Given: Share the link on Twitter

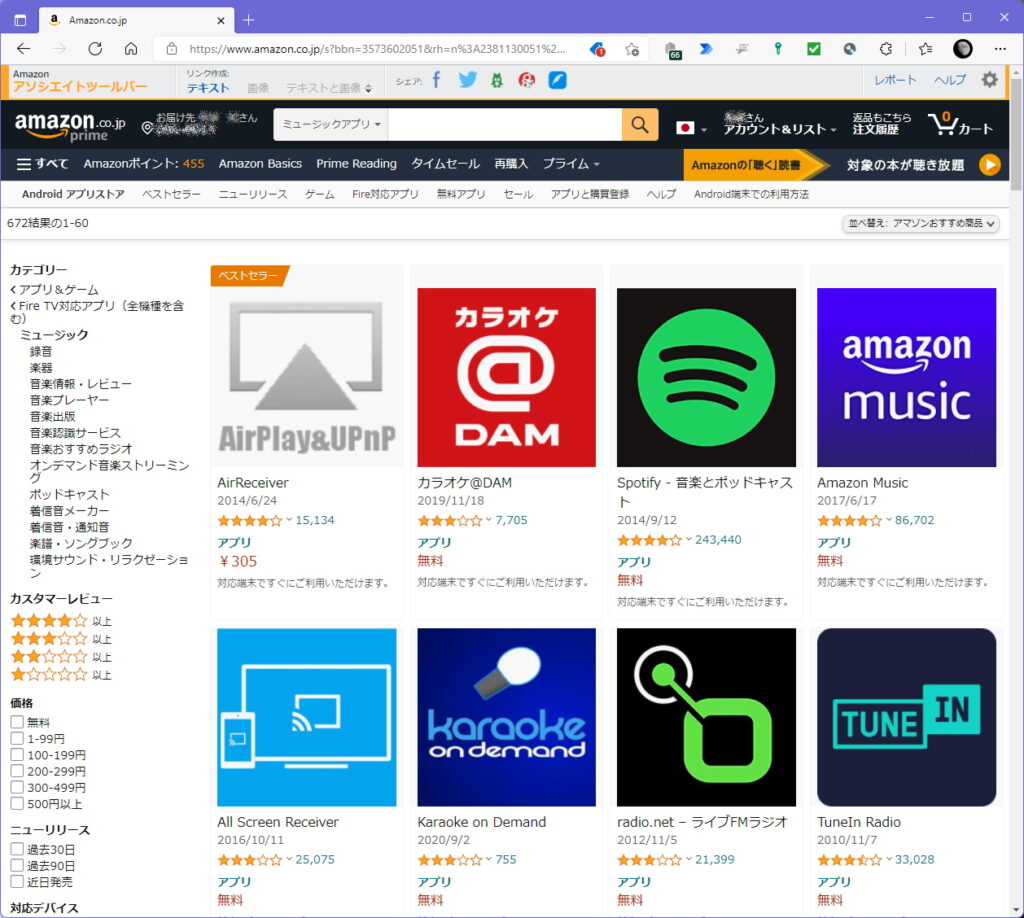Looking at the screenshot, I should pyautogui.click(x=468, y=80).
